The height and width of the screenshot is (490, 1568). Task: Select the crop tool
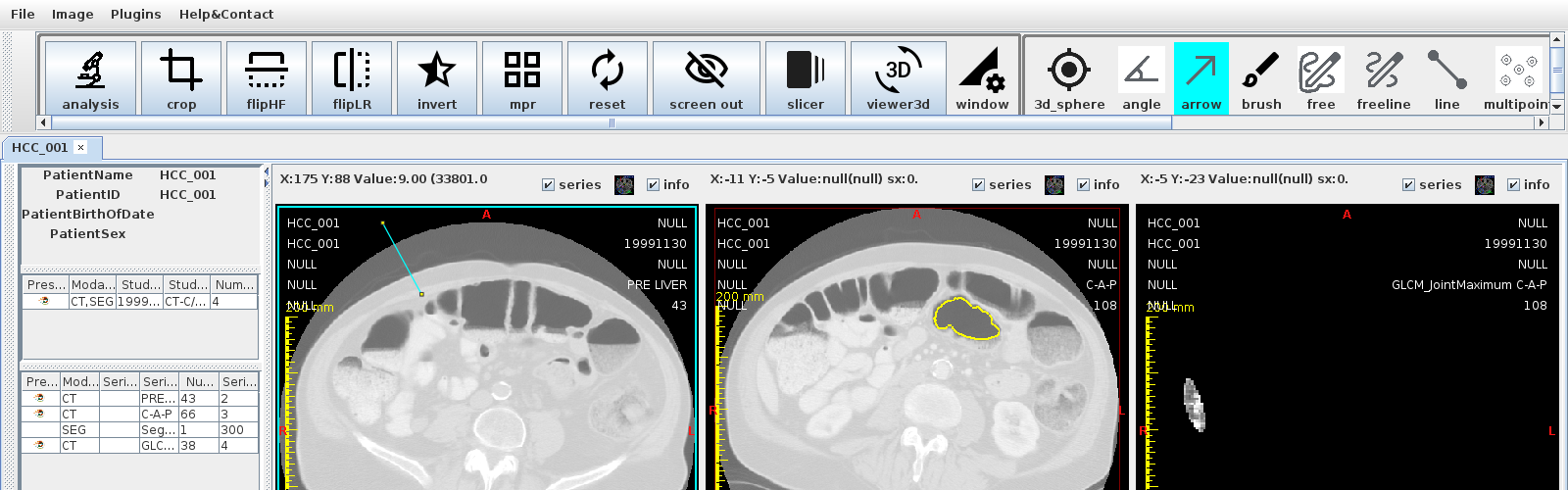click(x=181, y=78)
